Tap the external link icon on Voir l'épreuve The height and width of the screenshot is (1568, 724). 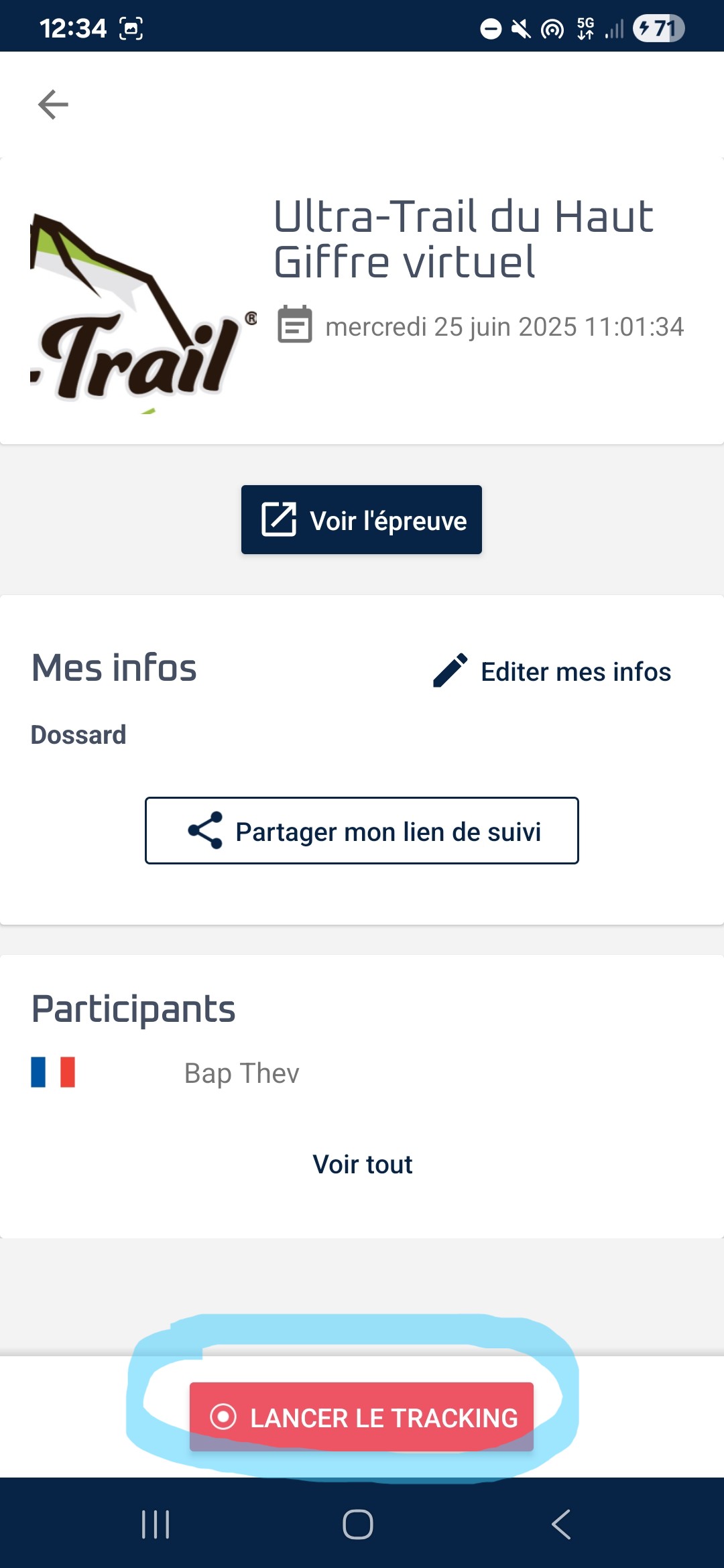(x=279, y=519)
